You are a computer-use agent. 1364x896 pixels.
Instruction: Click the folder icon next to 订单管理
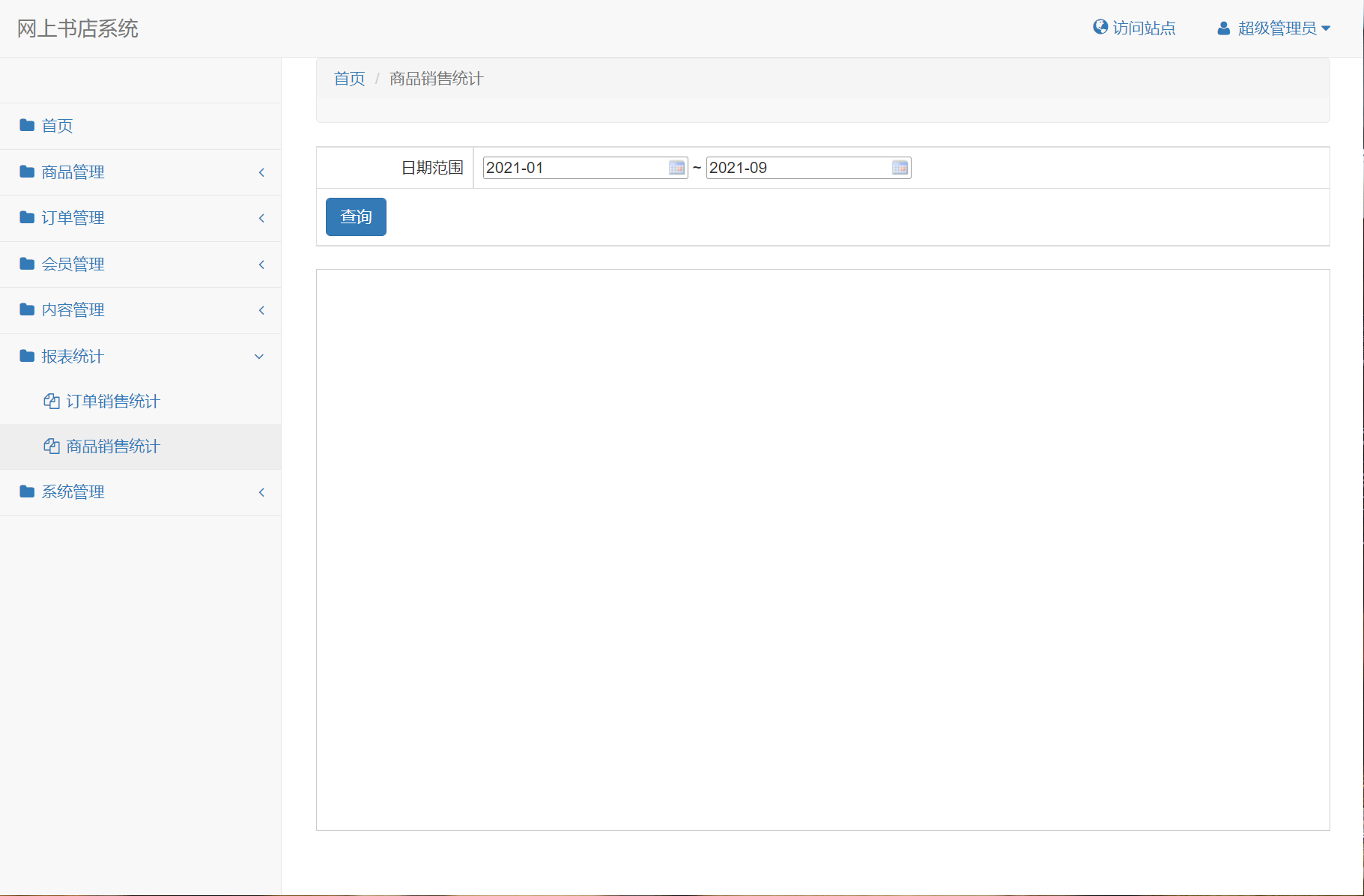click(27, 217)
